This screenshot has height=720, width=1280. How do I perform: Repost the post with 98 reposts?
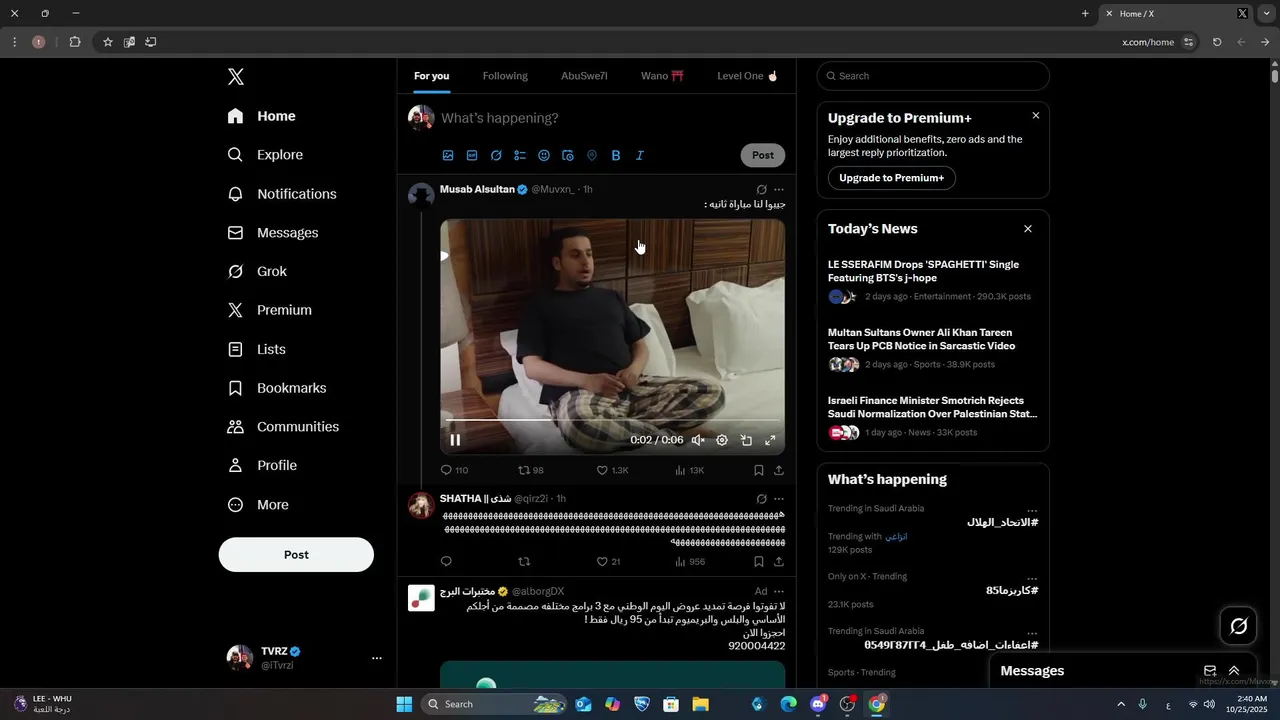click(531, 470)
